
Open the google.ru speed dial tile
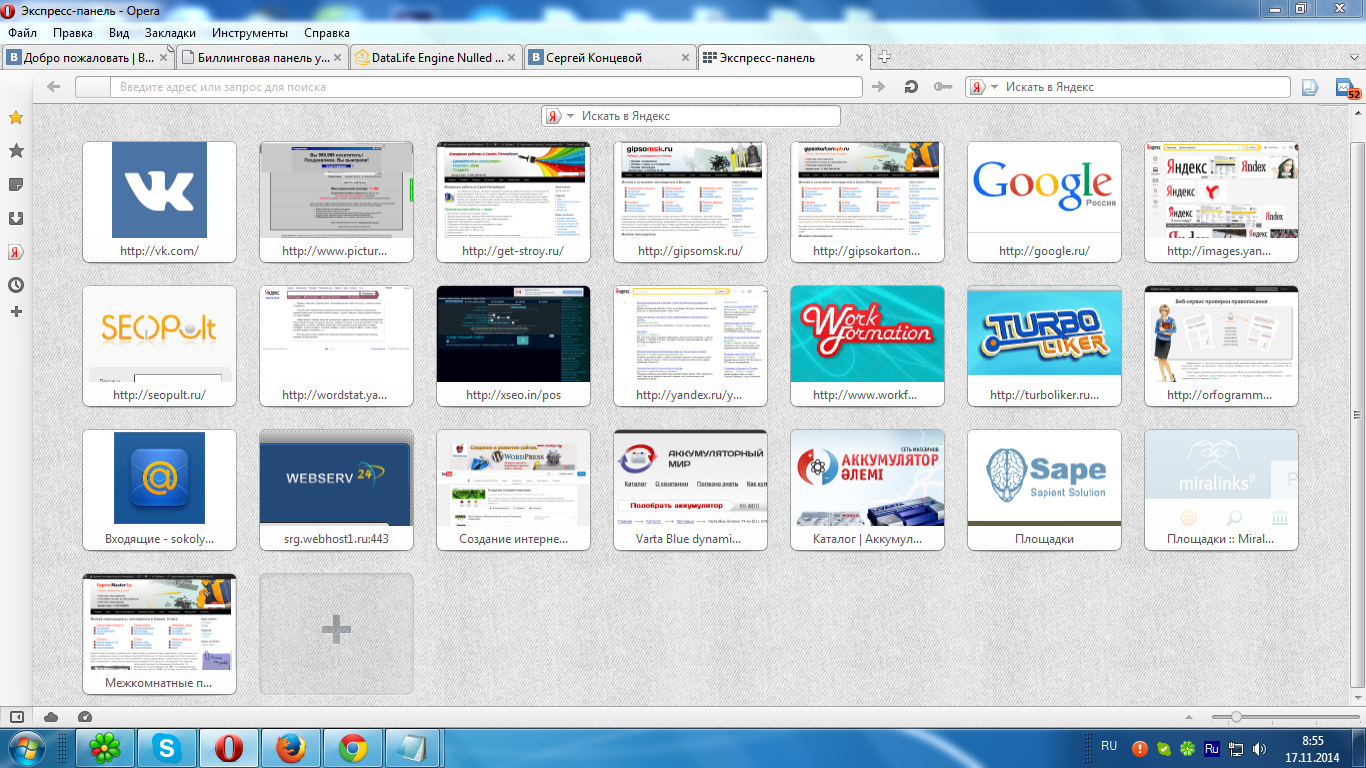1044,201
